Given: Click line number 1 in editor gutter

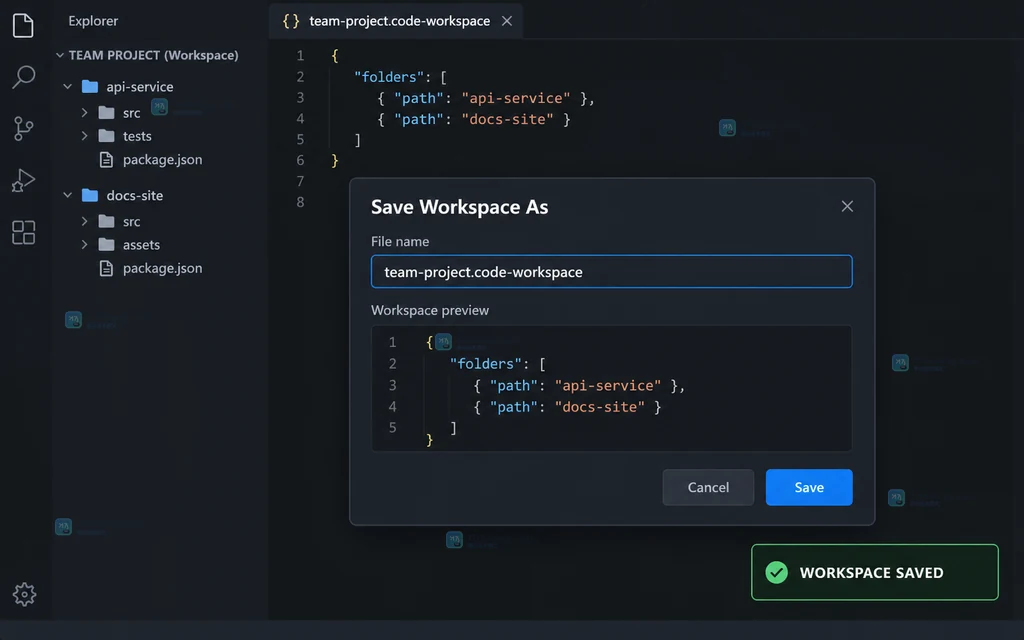Looking at the screenshot, I should pos(300,56).
